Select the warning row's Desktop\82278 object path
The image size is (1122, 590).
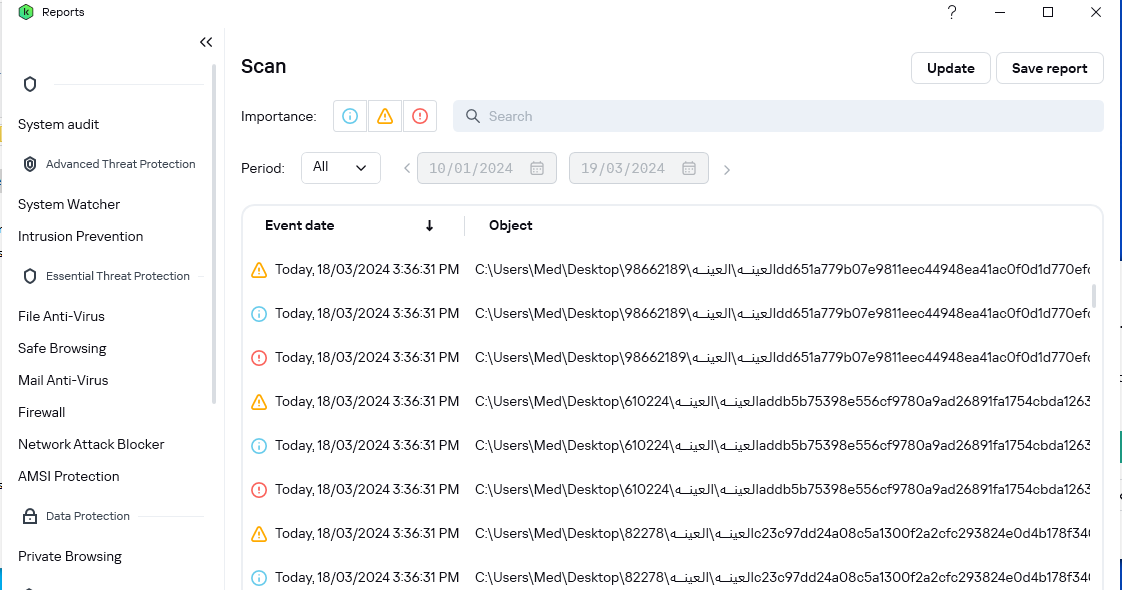click(x=782, y=534)
